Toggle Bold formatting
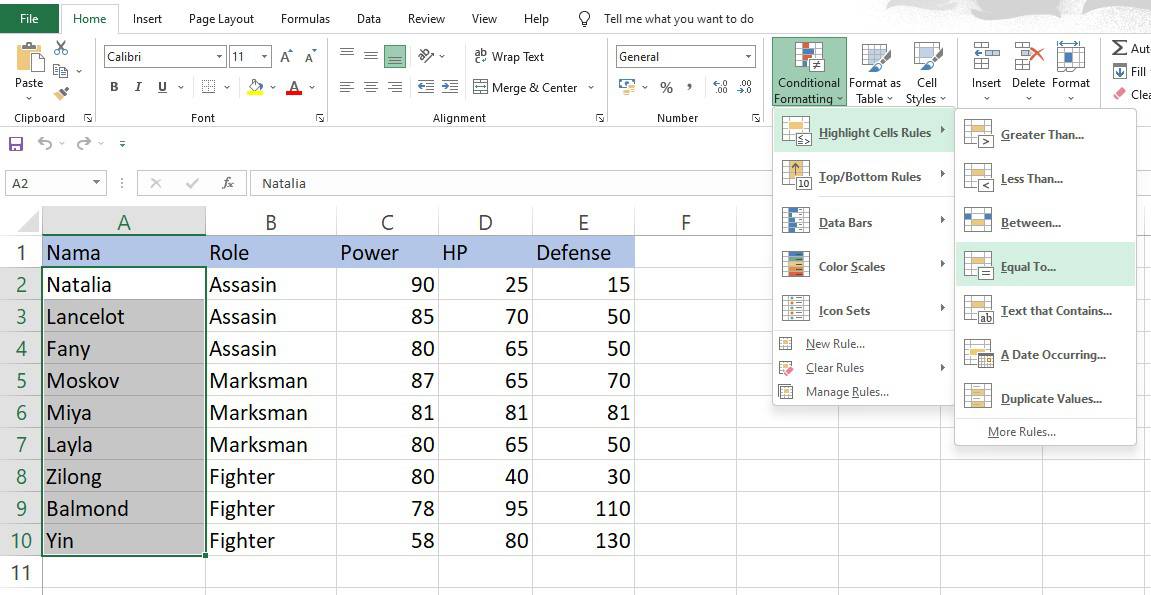 pyautogui.click(x=115, y=87)
